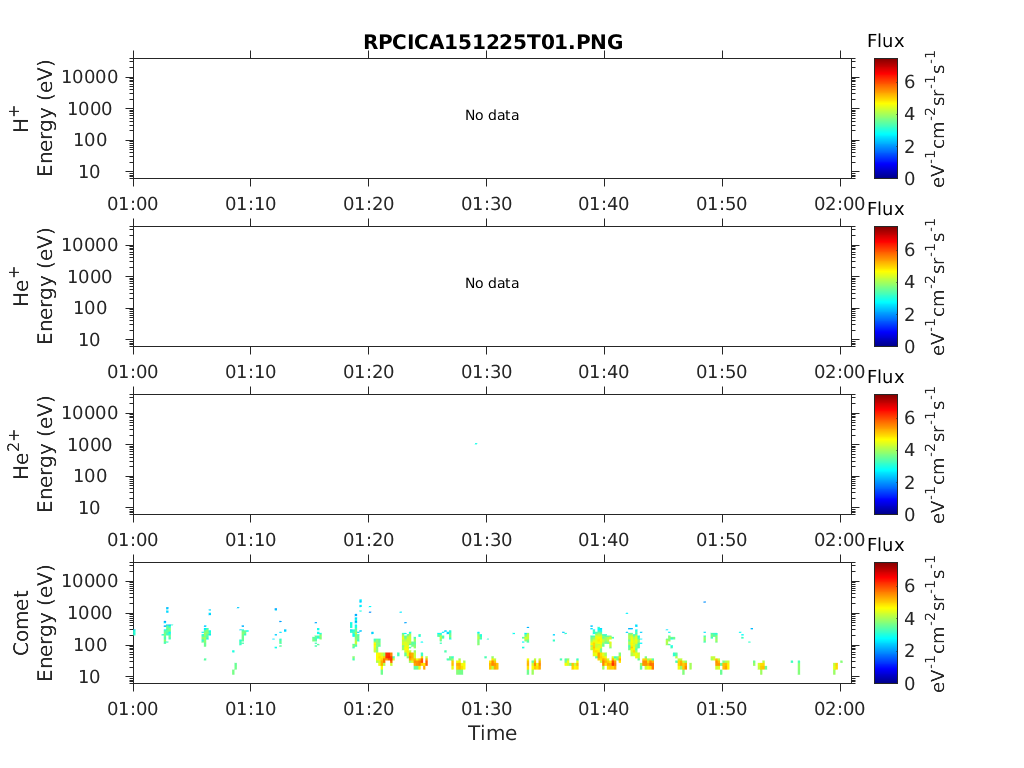Click the 'Flux' label above He+ colorbar

click(886, 209)
